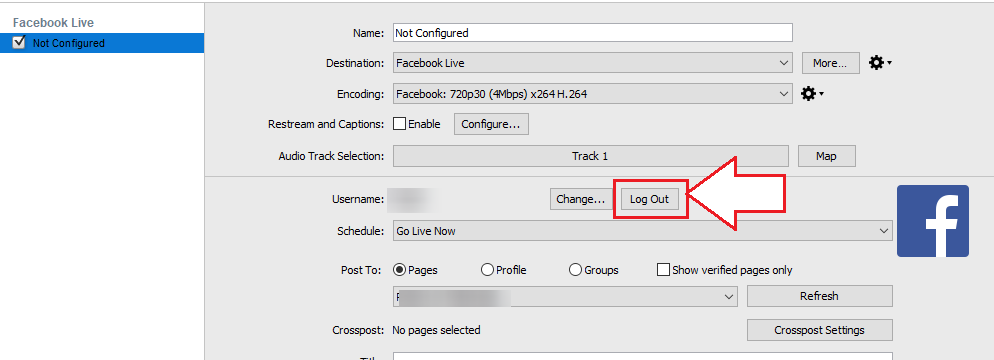Open More... destinations button
Image resolution: width=994 pixels, height=360 pixels.
coord(830,63)
